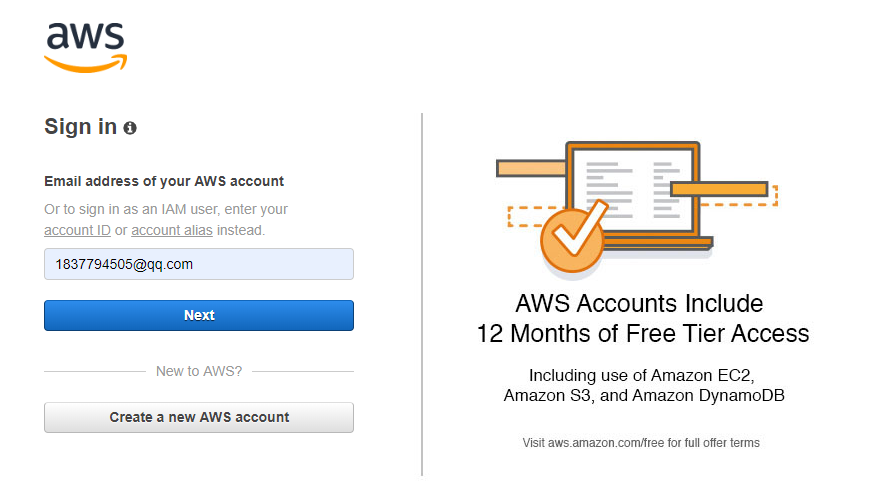Click the orange smile arrow under aws
The image size is (891, 493).
(86, 64)
